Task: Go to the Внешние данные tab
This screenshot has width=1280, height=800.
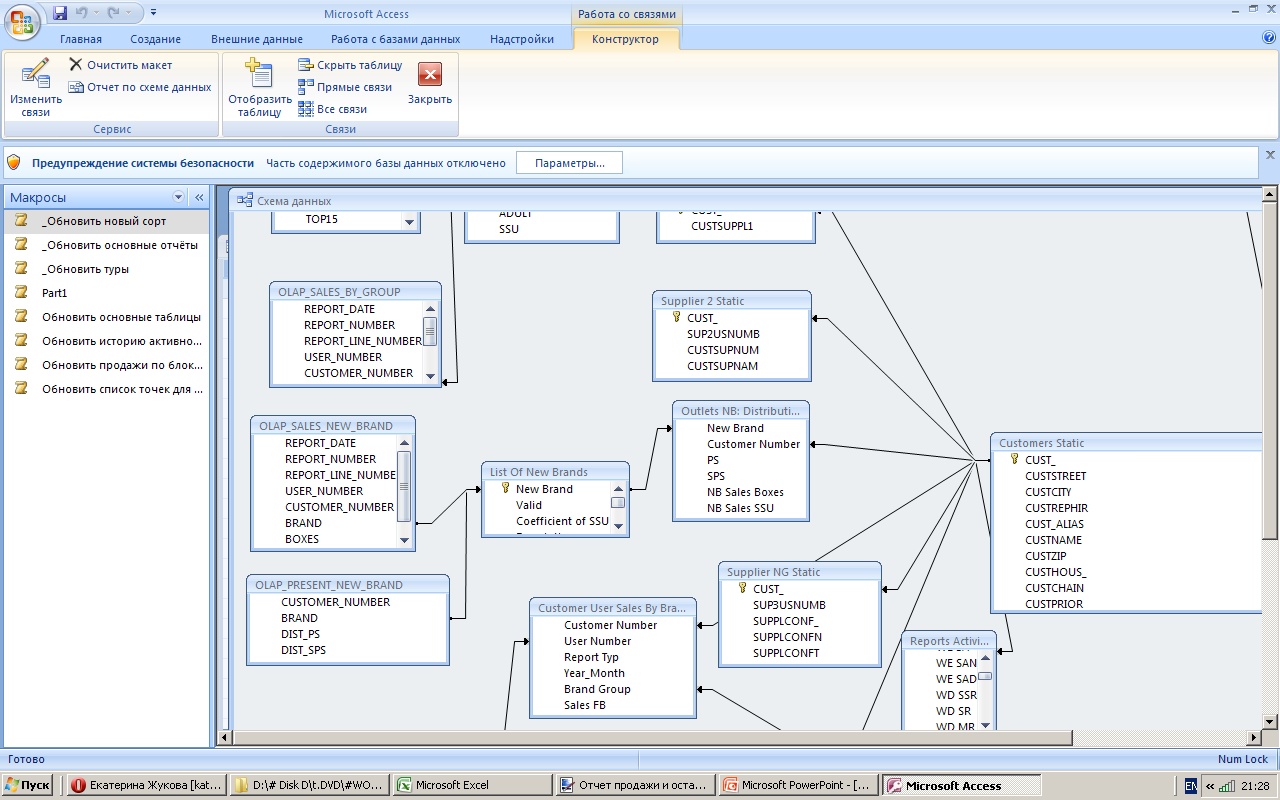Action: pos(257,39)
